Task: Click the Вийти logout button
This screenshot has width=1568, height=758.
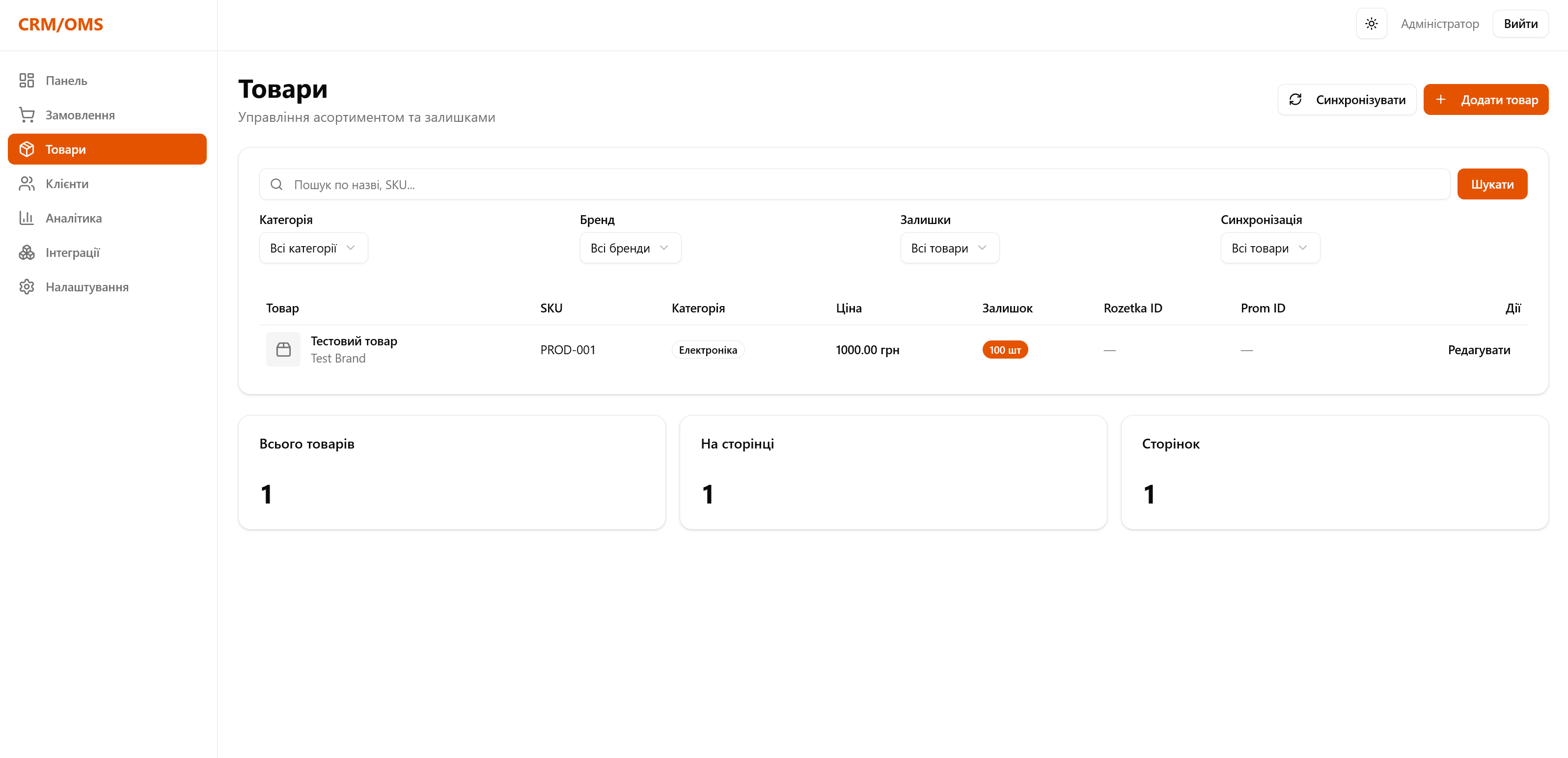Action: click(1520, 24)
